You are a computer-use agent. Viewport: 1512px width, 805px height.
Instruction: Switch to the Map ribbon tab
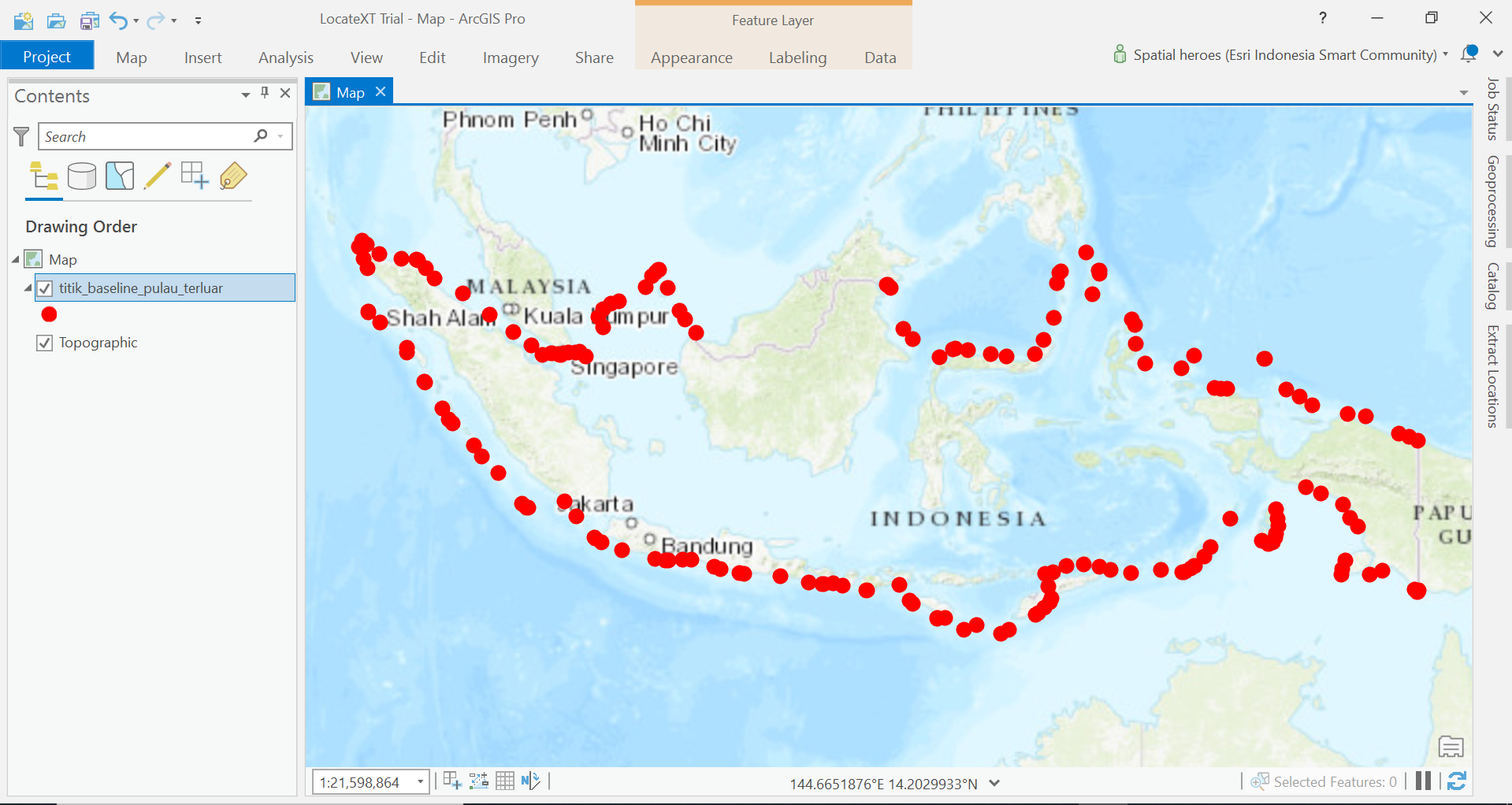pyautogui.click(x=132, y=57)
